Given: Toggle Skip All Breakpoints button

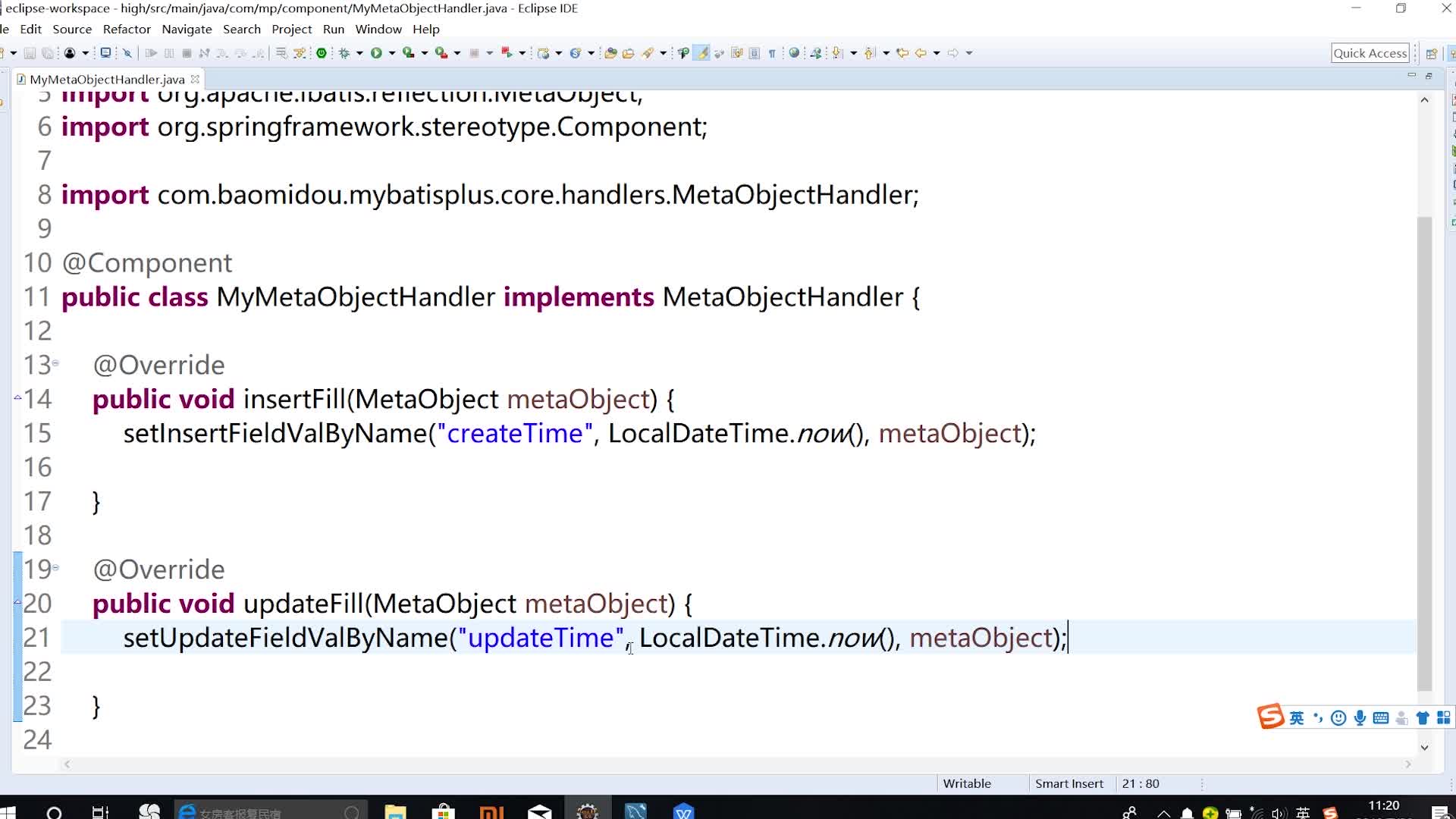Looking at the screenshot, I should pyautogui.click(x=127, y=53).
